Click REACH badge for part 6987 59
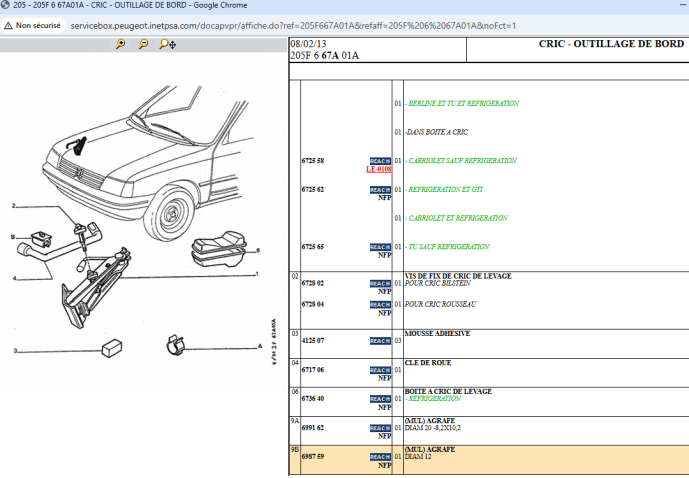This screenshot has width=689, height=478. tap(380, 457)
